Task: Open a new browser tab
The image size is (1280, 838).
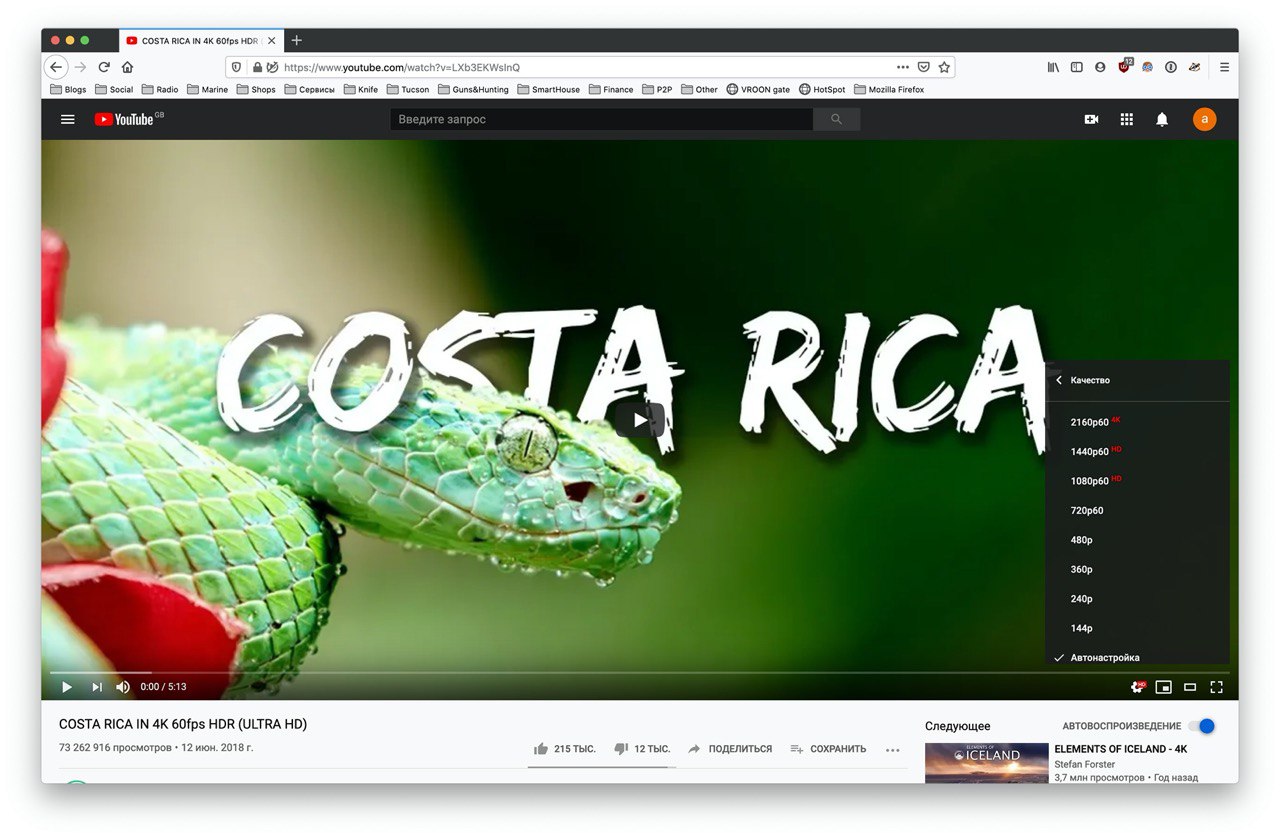Action: 296,40
